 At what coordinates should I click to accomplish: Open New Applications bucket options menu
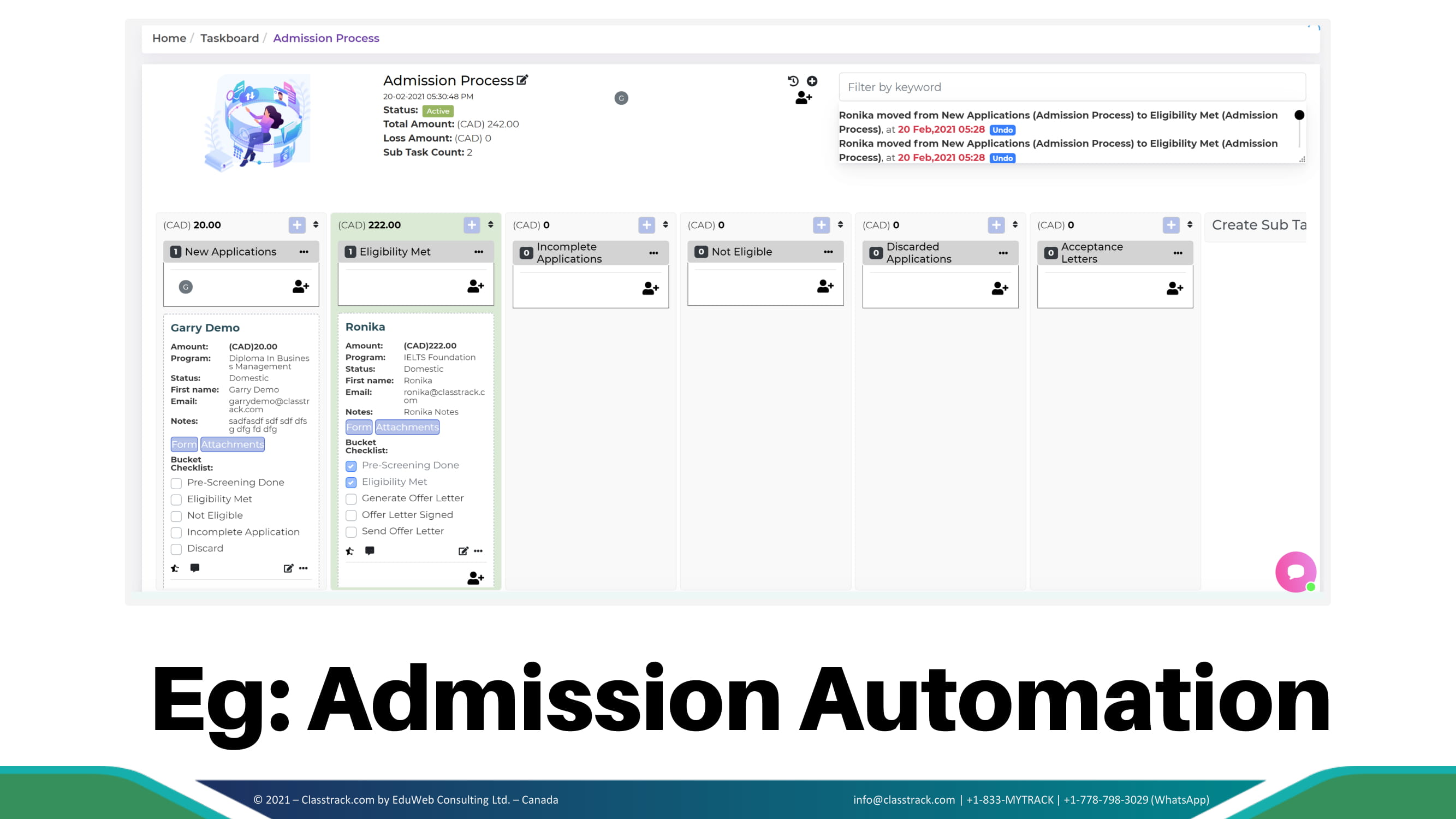click(x=304, y=252)
